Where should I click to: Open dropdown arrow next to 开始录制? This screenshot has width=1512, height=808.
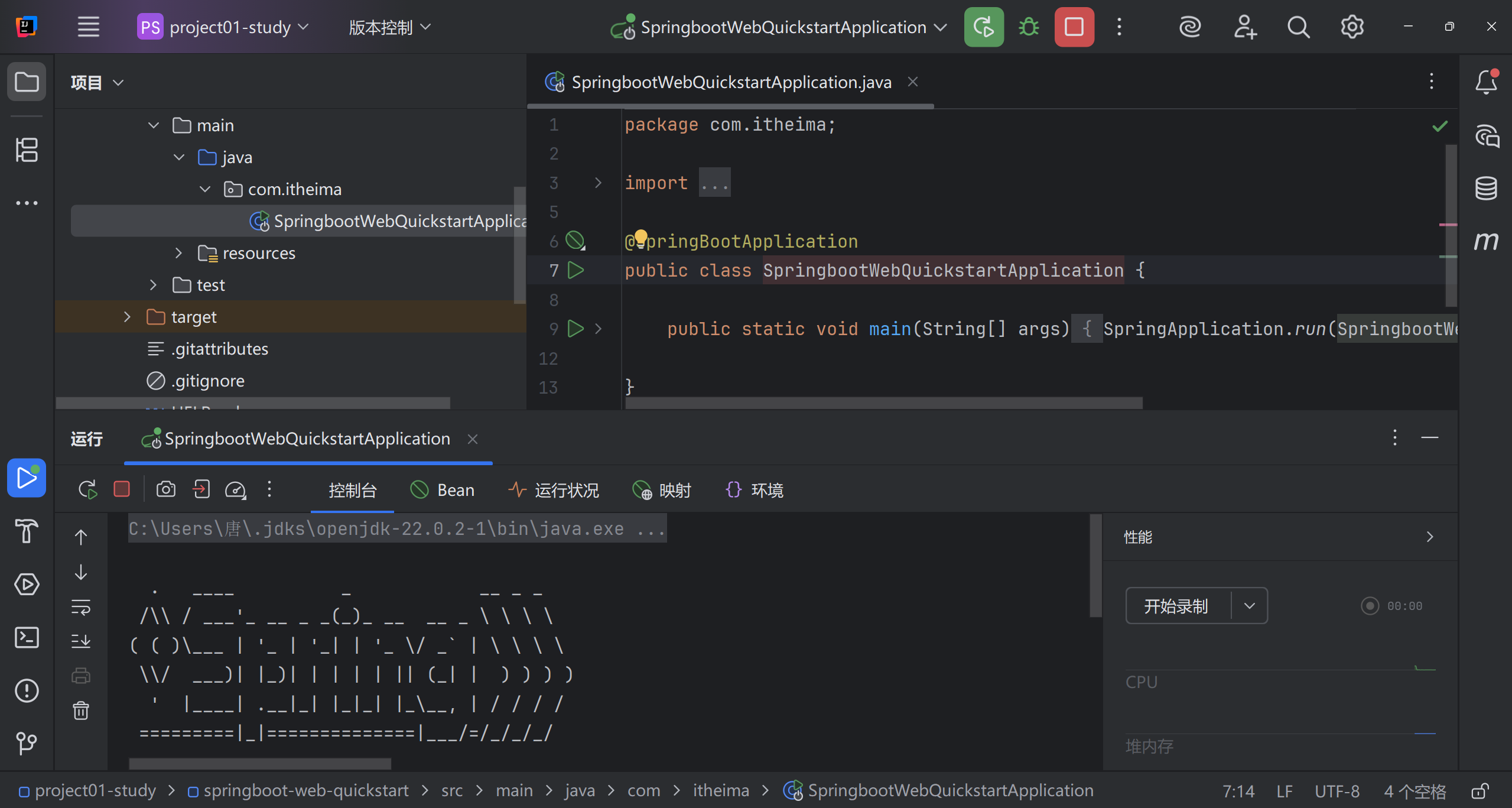click(x=1250, y=606)
